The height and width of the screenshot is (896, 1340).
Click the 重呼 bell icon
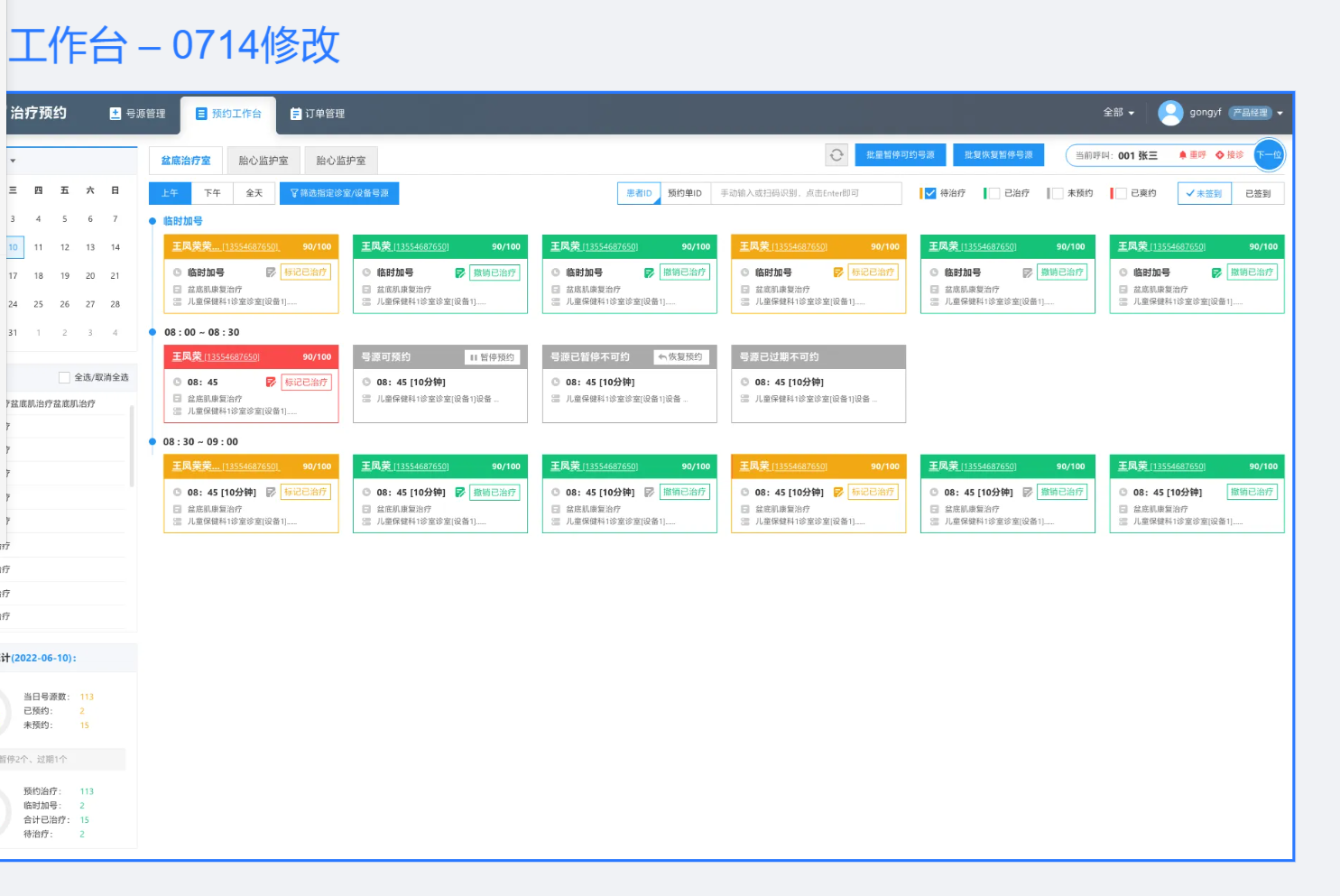tap(1183, 155)
